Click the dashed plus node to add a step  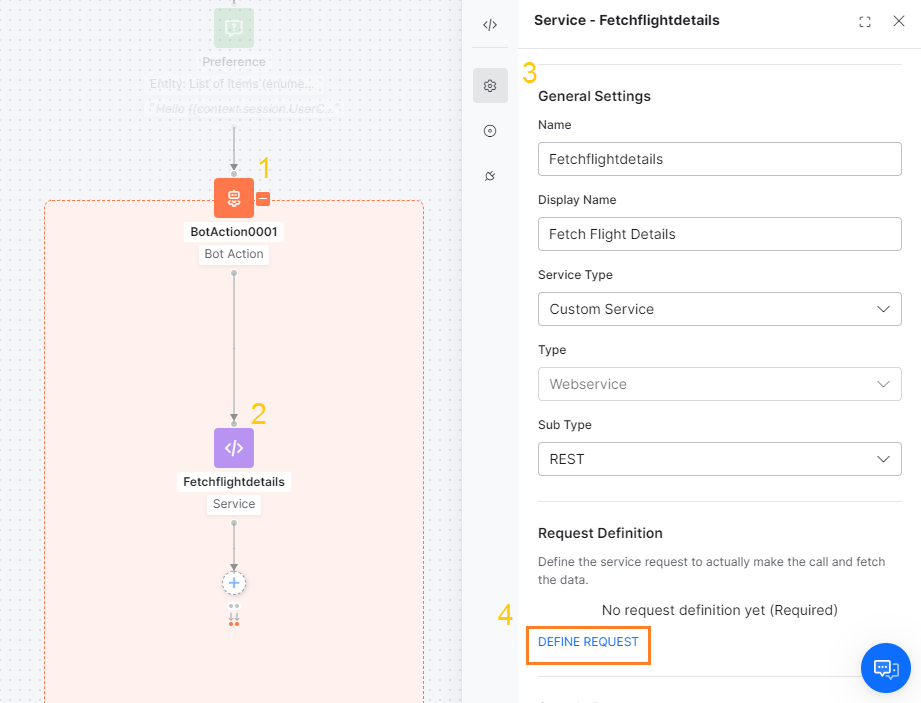pos(233,582)
